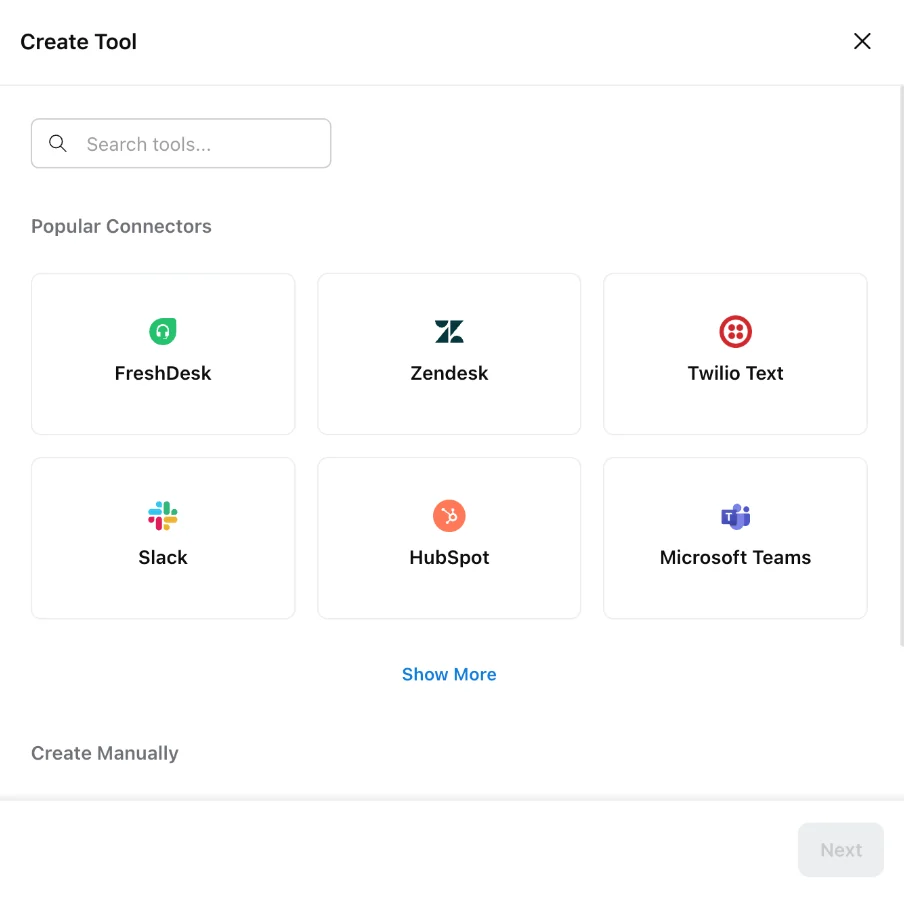Click the Zendesk logo icon
Image resolution: width=904 pixels, height=898 pixels.
point(449,331)
